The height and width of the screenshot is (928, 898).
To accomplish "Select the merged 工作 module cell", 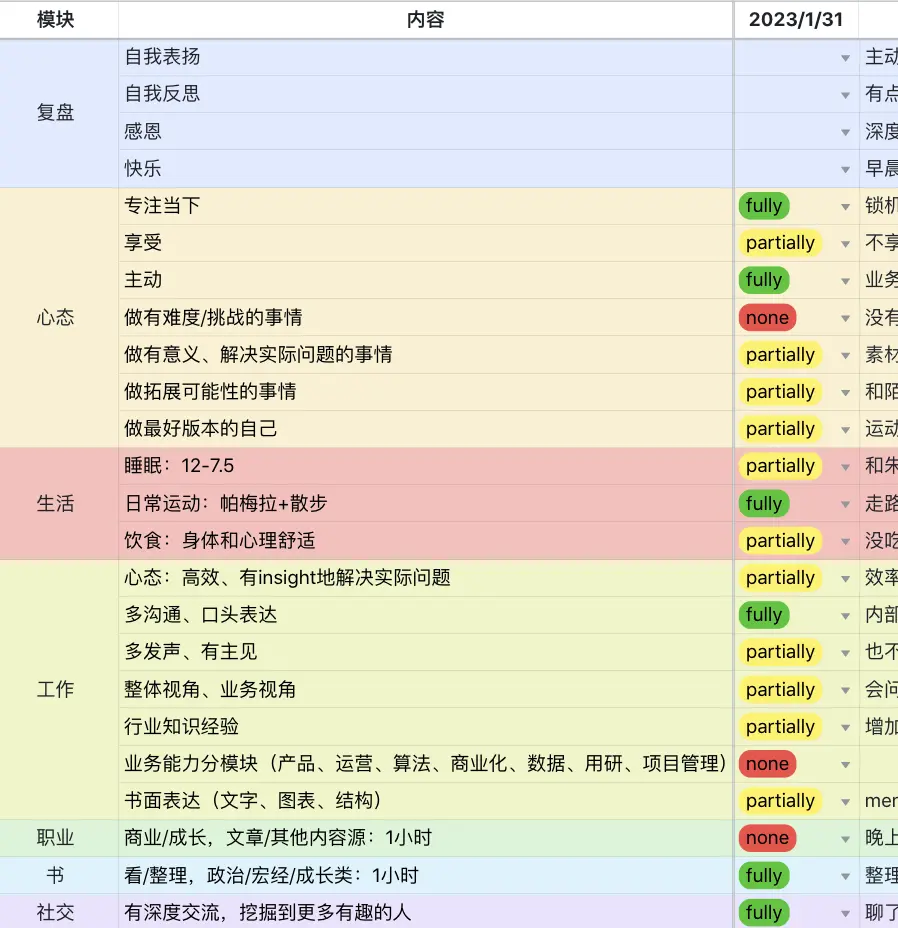I will 56,690.
